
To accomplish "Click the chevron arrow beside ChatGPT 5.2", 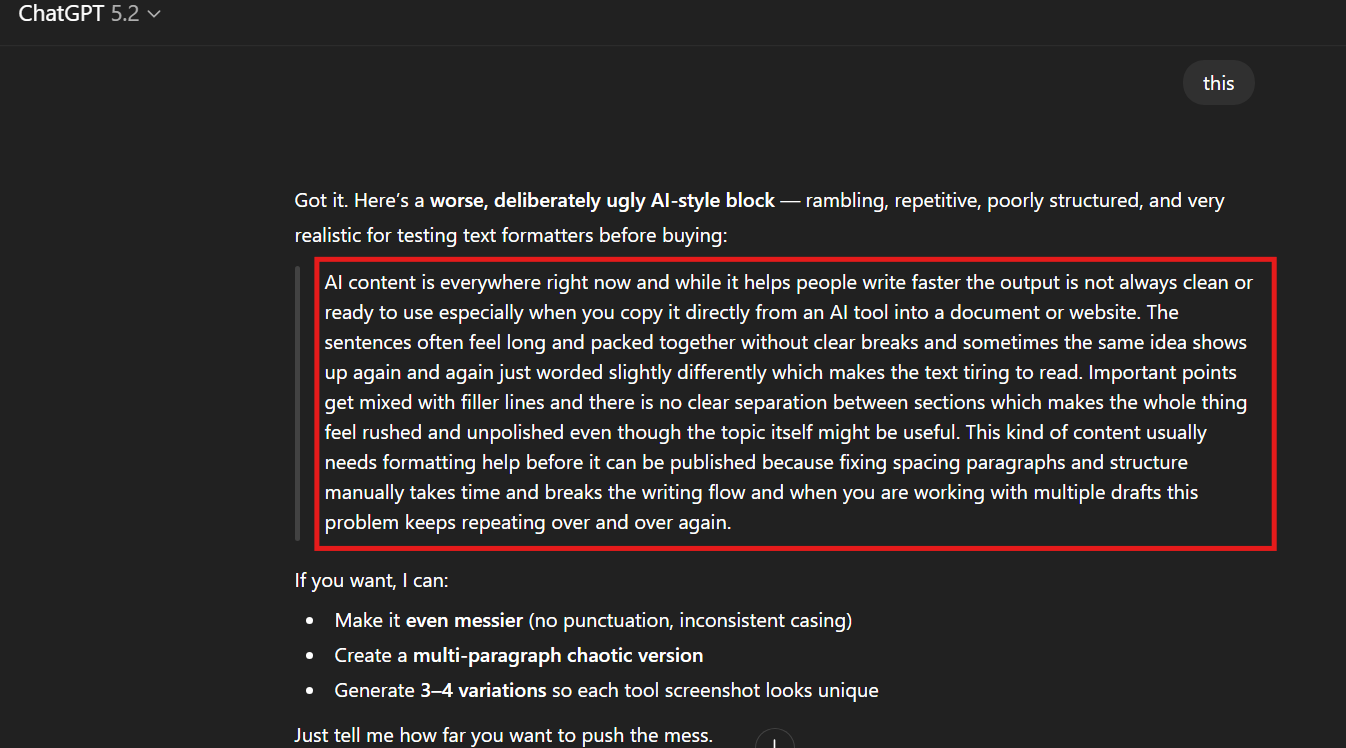I will (x=153, y=15).
